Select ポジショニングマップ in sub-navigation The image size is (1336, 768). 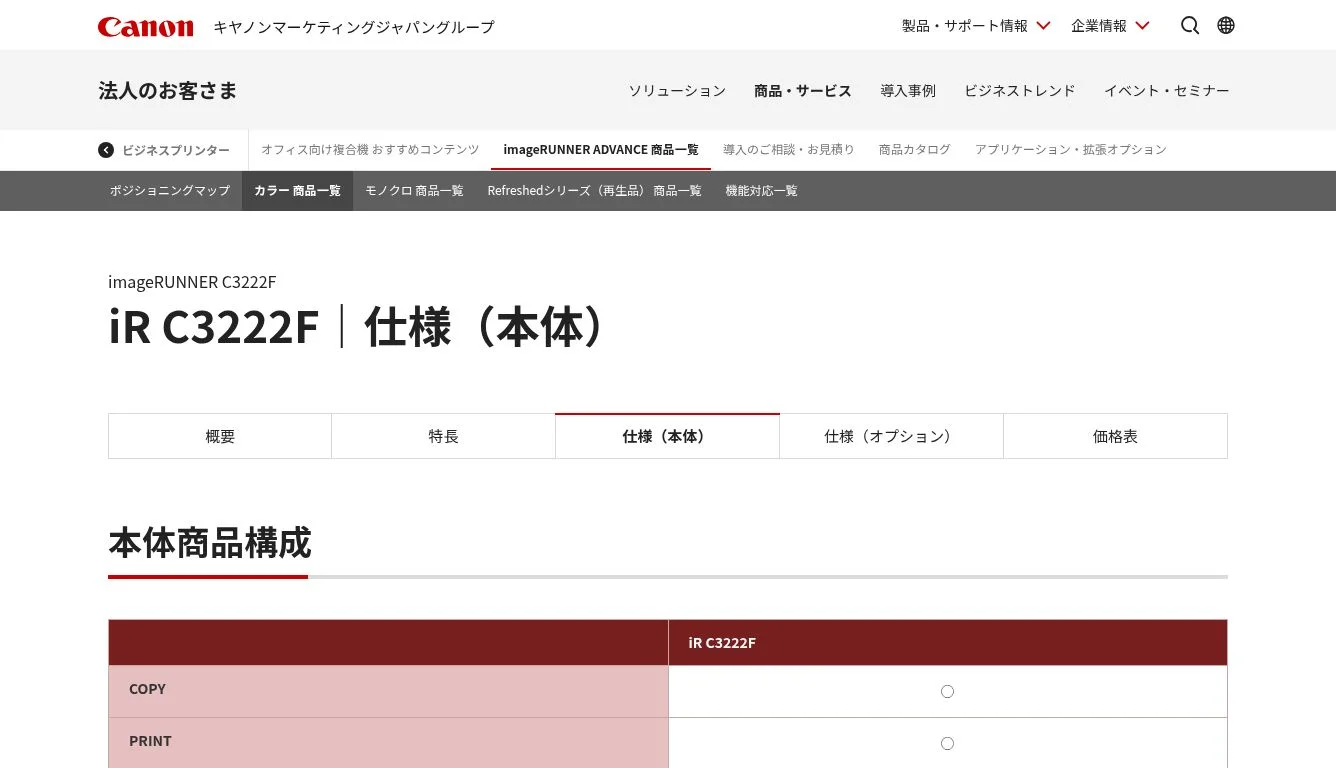point(170,191)
